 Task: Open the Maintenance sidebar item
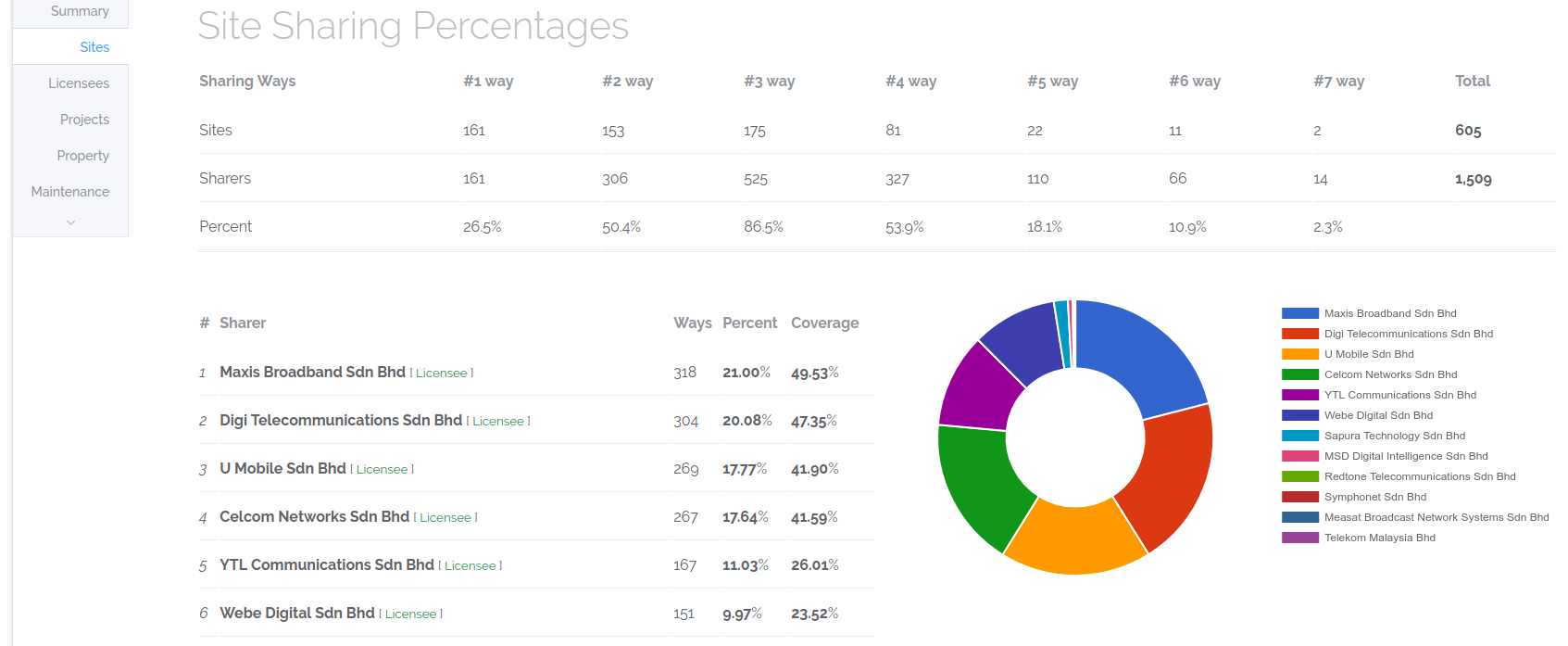70,192
